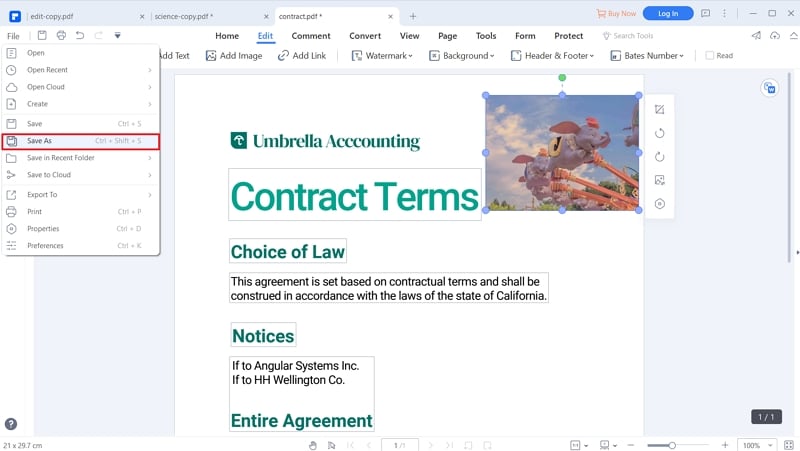
Task: Select the hand tool in status bar
Action: (313, 445)
